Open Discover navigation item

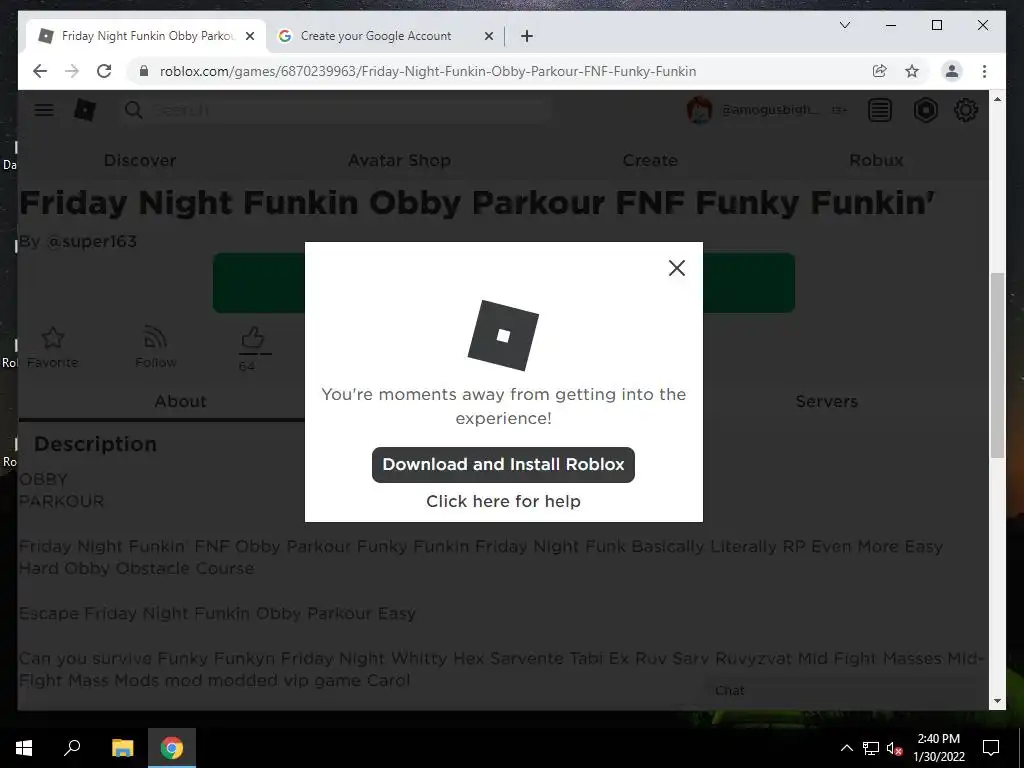tap(140, 160)
